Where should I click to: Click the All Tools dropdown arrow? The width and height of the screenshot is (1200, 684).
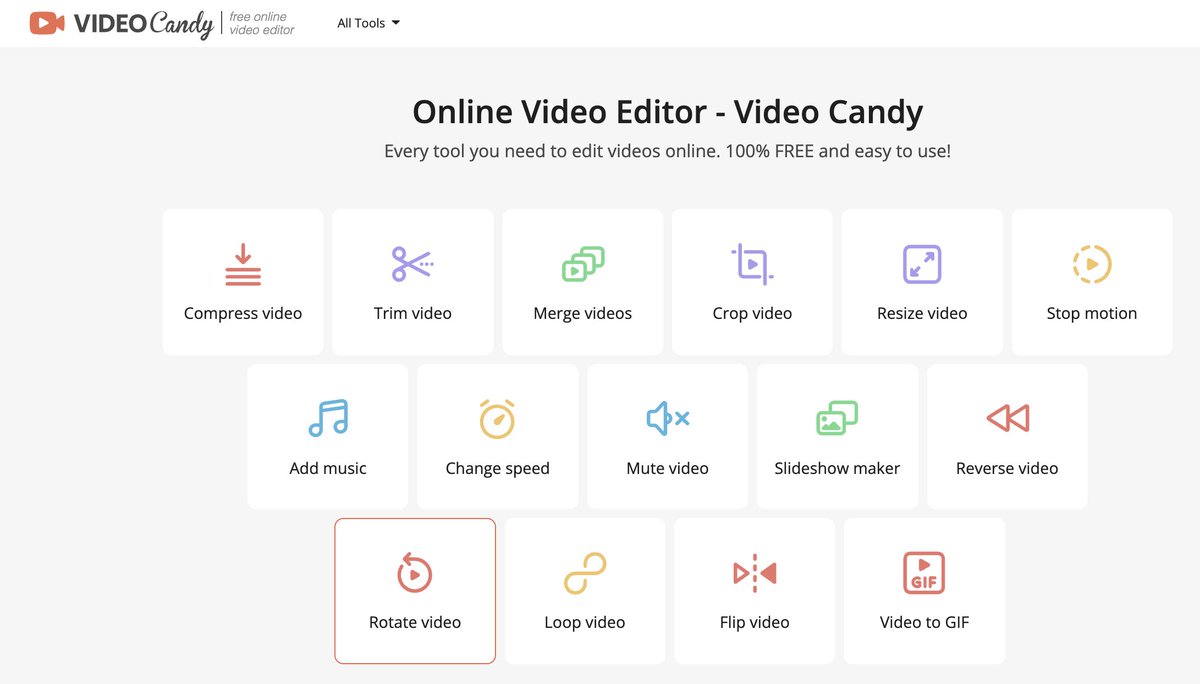pos(395,23)
